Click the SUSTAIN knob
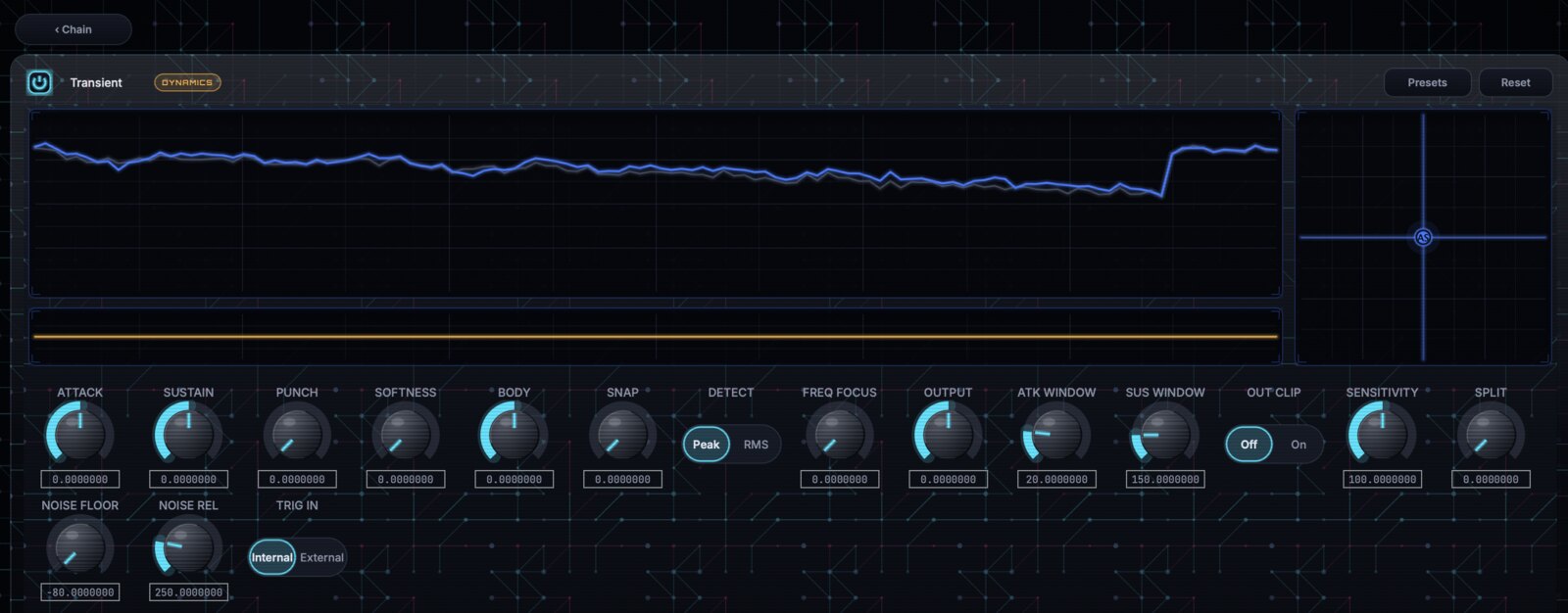The height and width of the screenshot is (613, 1568). coord(188,434)
